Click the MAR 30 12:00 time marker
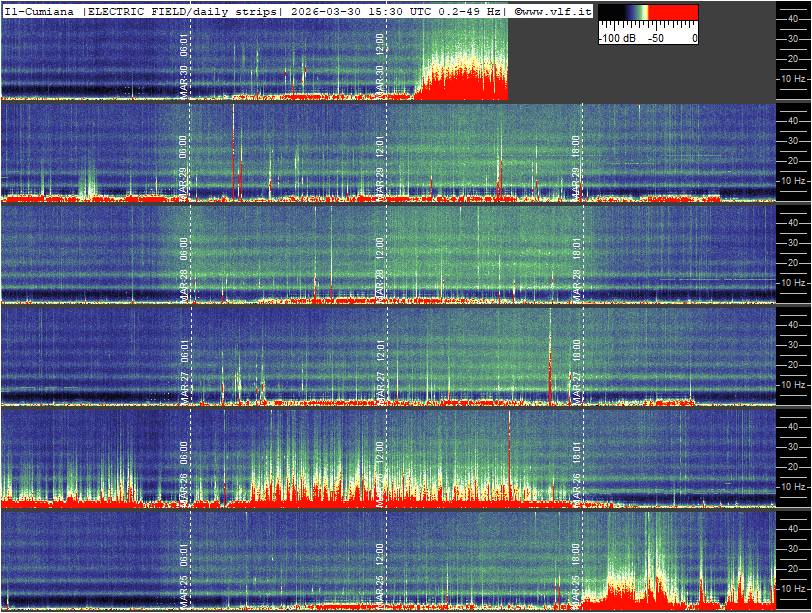Screen dimensions: 812x613 coord(381,64)
